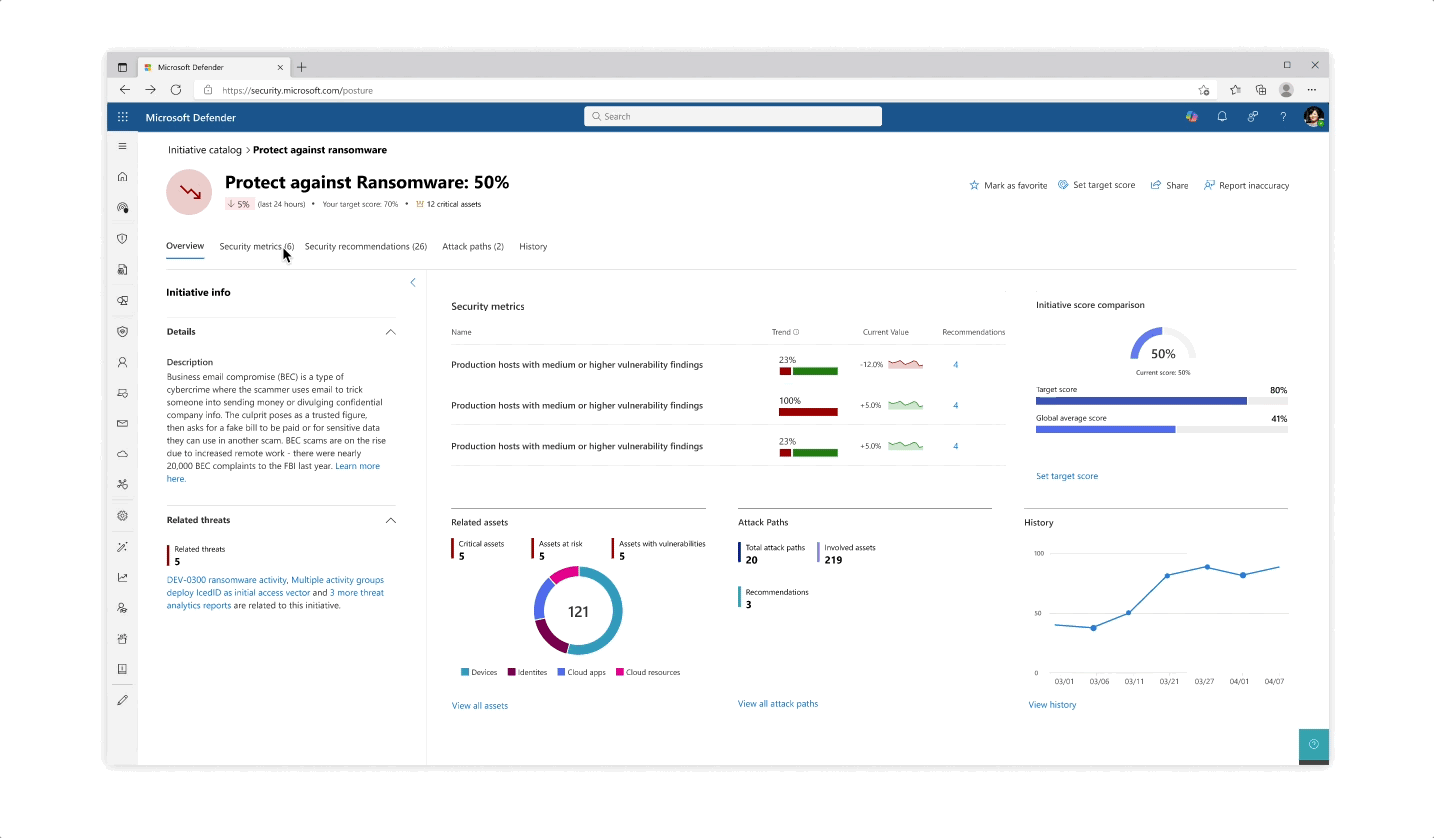Open View all attack paths link
This screenshot has width=1434, height=838.
(777, 704)
